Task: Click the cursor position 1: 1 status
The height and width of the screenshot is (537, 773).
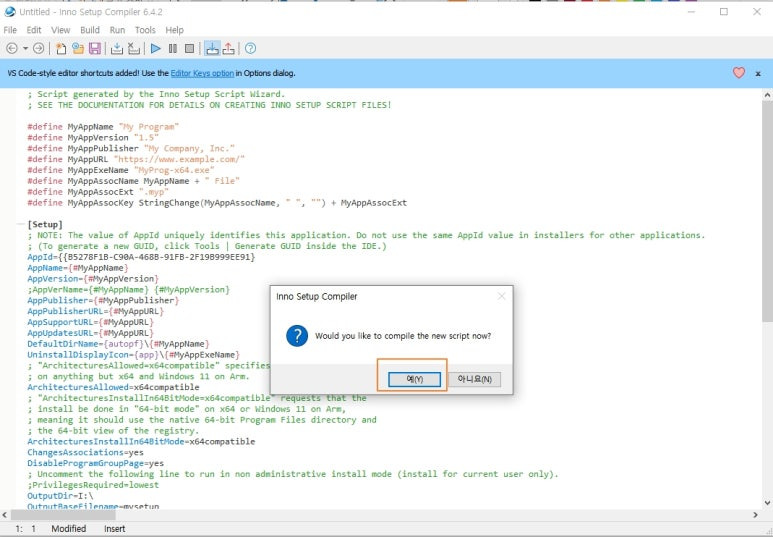Action: [x=25, y=529]
